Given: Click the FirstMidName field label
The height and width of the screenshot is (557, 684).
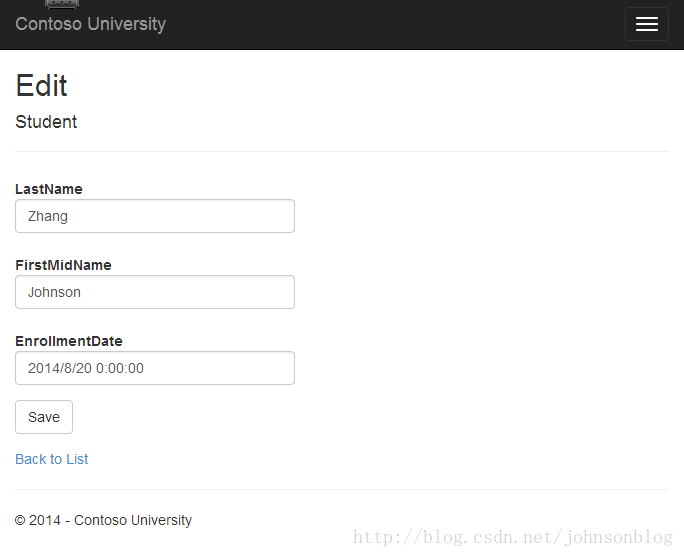Looking at the screenshot, I should tap(63, 265).
